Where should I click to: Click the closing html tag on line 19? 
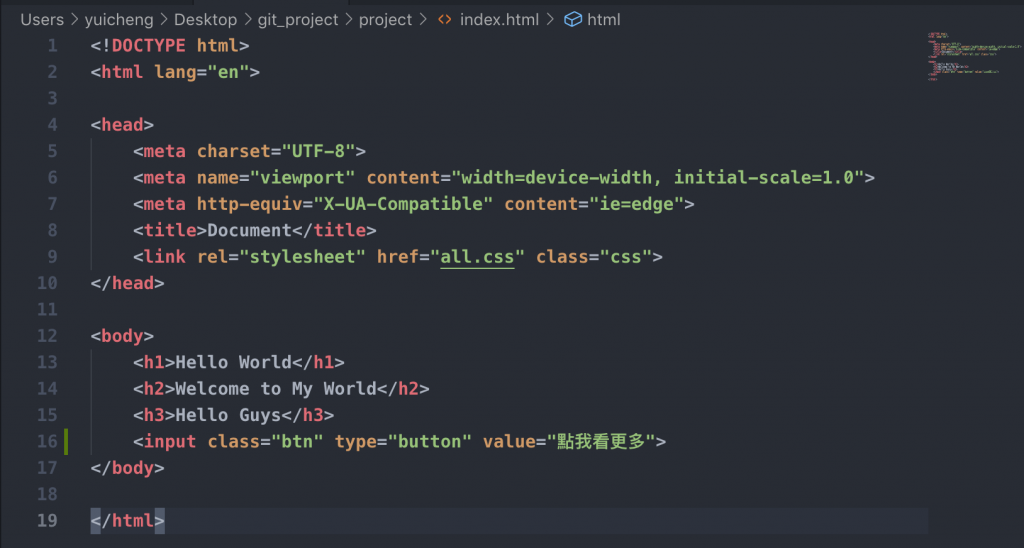(127, 521)
